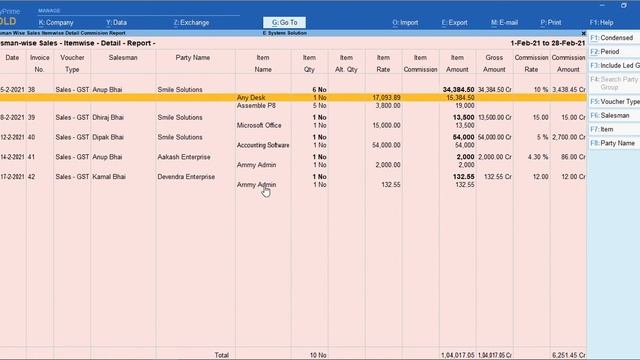The height and width of the screenshot is (360, 640).
Task: Click commission amount 3,438.45 Cr
Action: pyautogui.click(x=569, y=89)
